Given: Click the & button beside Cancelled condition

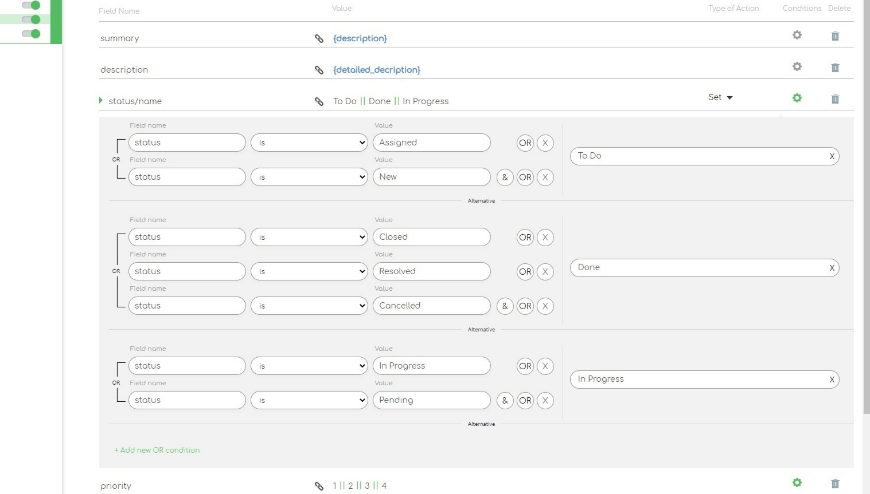Looking at the screenshot, I should click(505, 306).
